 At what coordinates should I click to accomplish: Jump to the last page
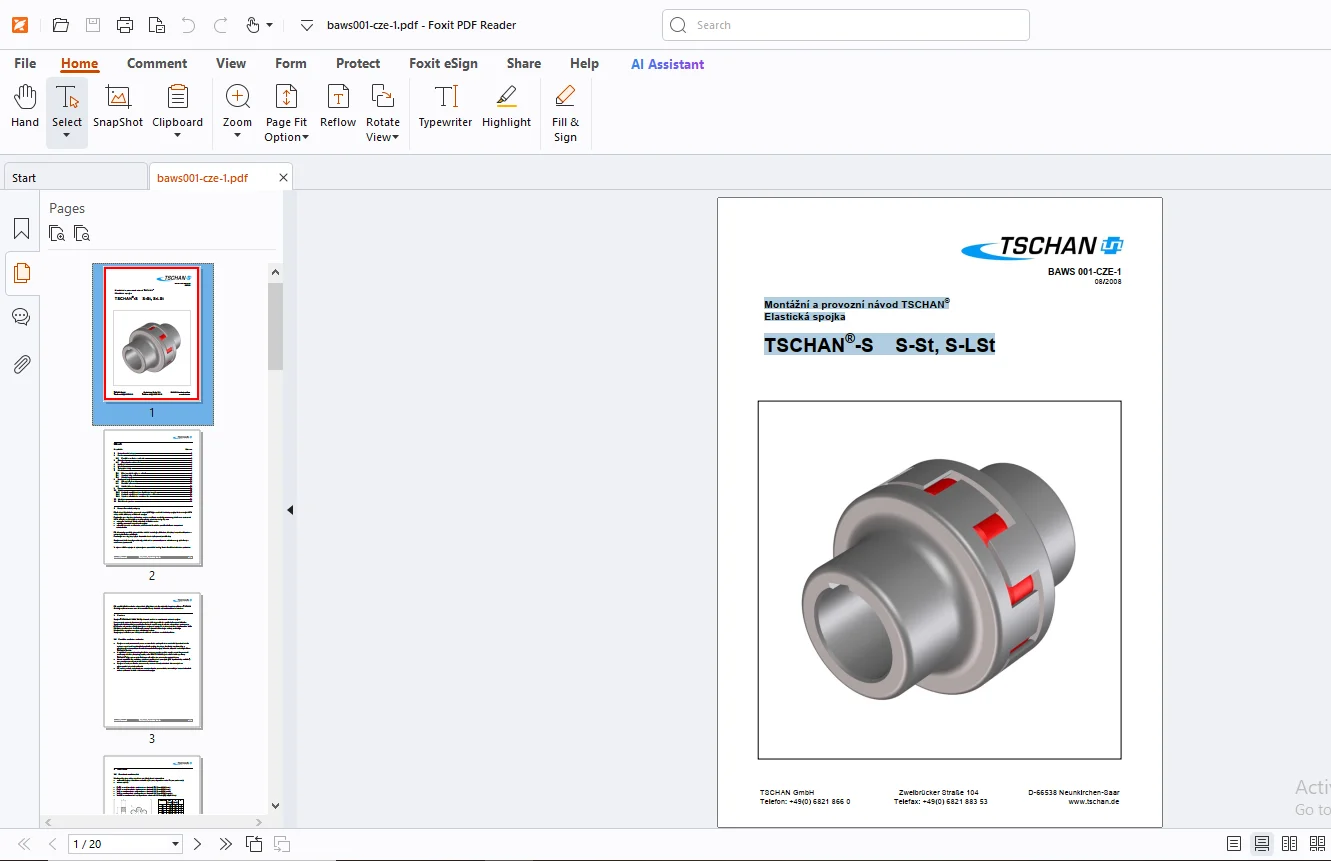click(x=225, y=844)
